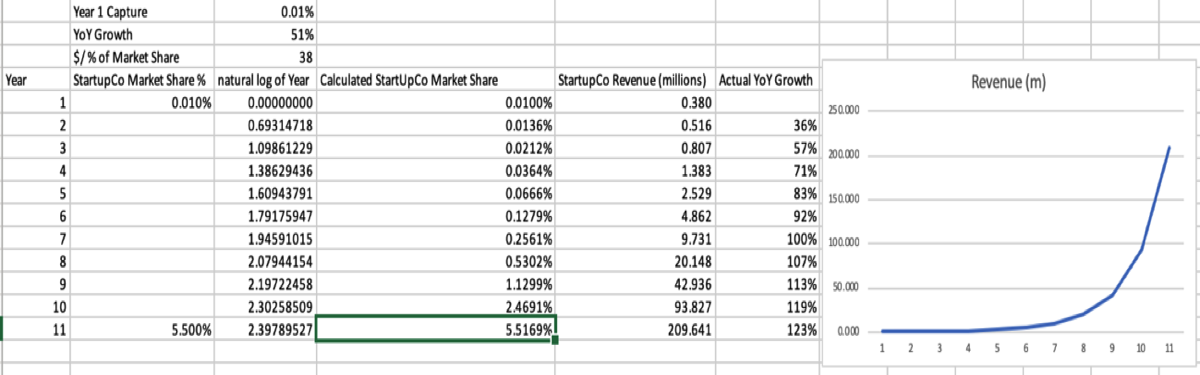Click the calculated share cell 2.4691%
Viewport: 1200px width, 375px height.
coord(435,307)
